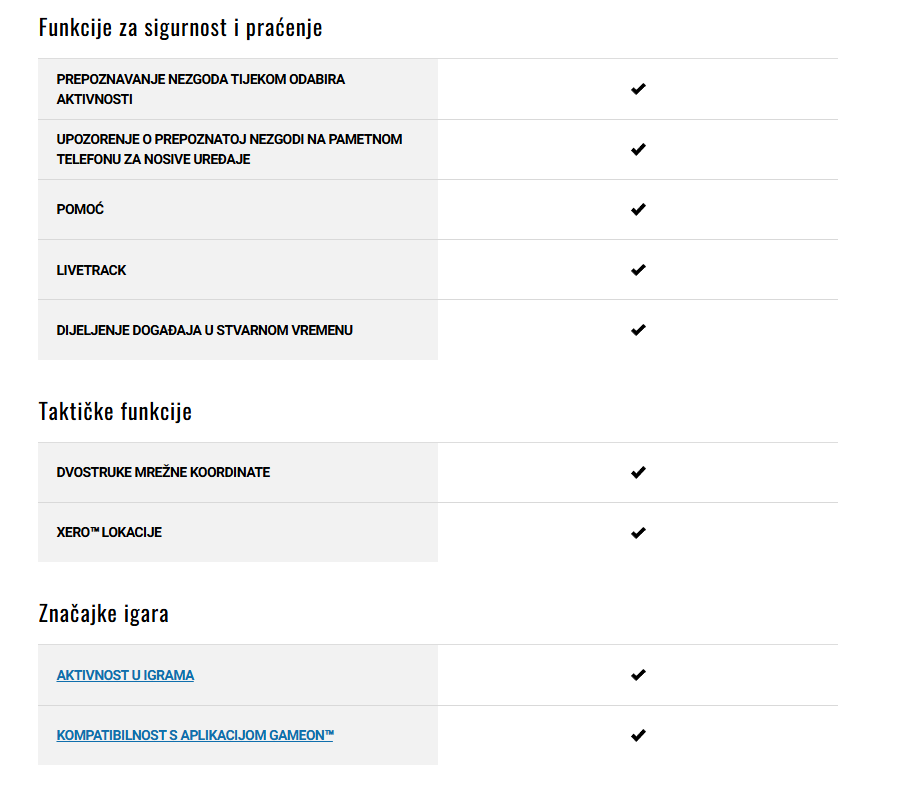The image size is (901, 792).
Task: Click the Pomoć feature label
Action: [x=80, y=209]
